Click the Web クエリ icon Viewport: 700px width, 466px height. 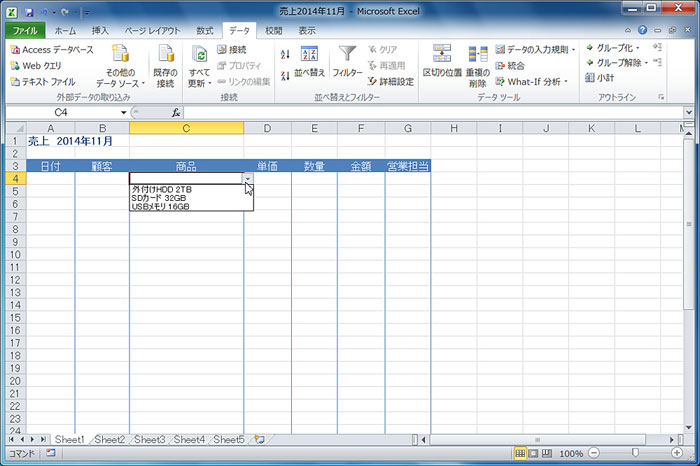[15, 66]
